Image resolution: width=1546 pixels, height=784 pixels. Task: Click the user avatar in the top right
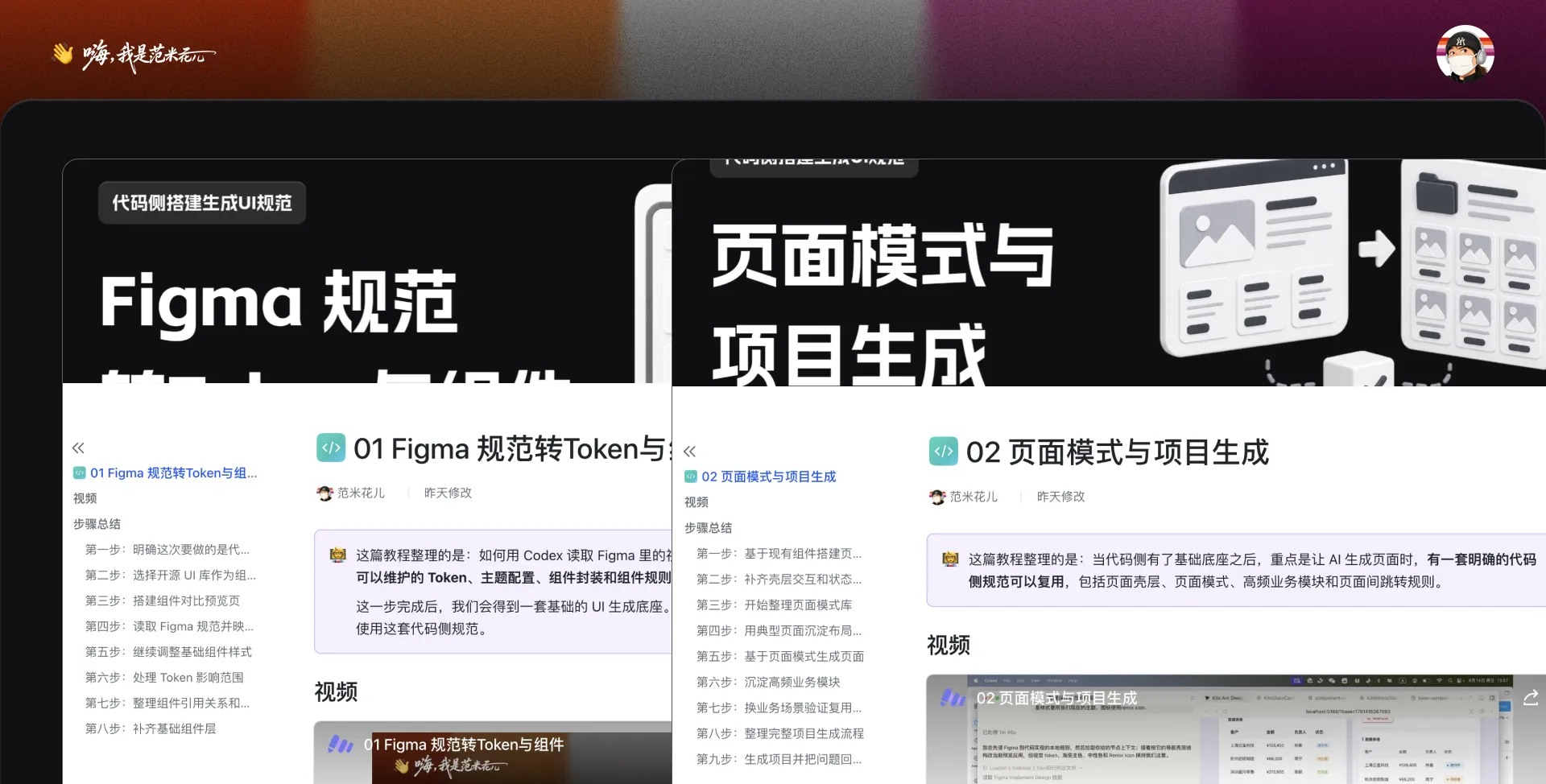click(x=1465, y=53)
